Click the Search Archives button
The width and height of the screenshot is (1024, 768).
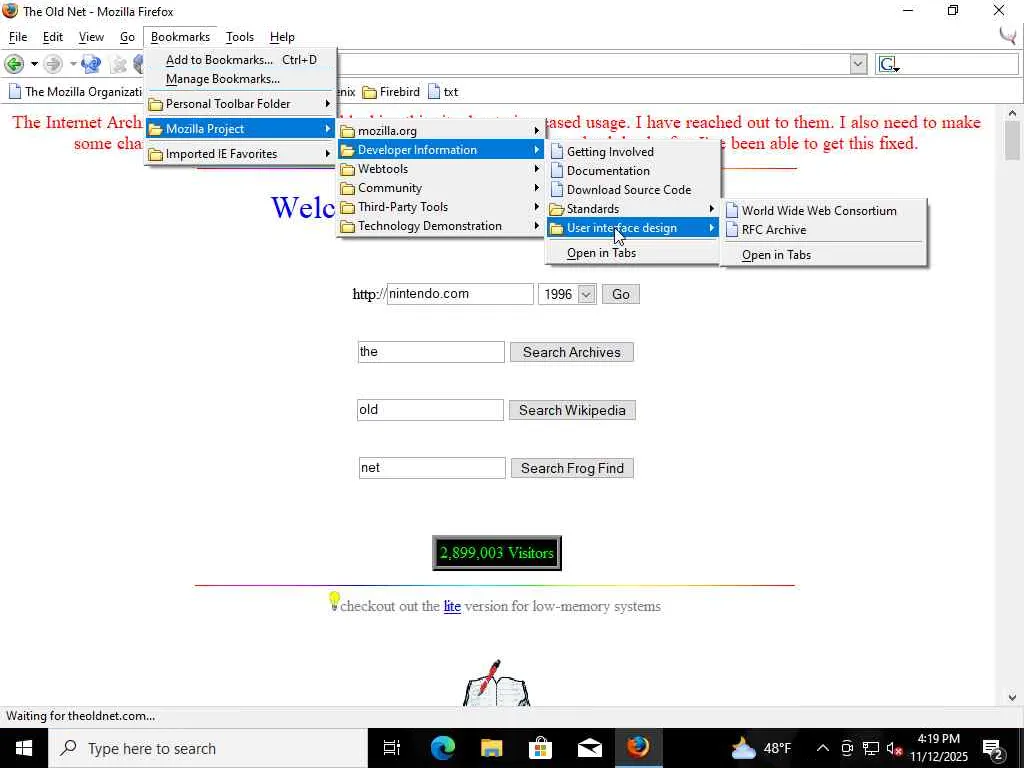pyautogui.click(x=571, y=352)
